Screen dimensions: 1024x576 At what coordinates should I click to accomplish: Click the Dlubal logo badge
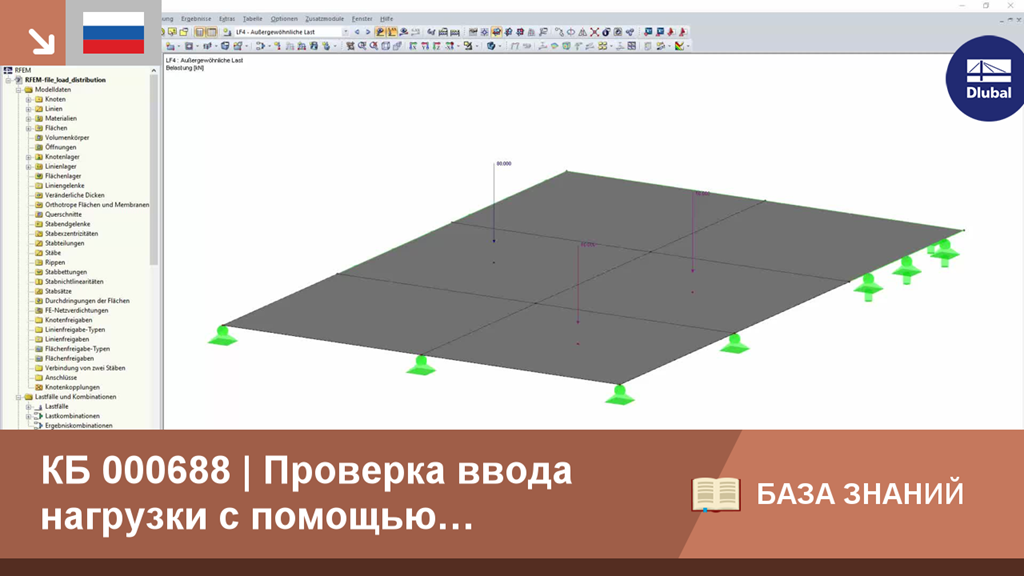(x=987, y=78)
